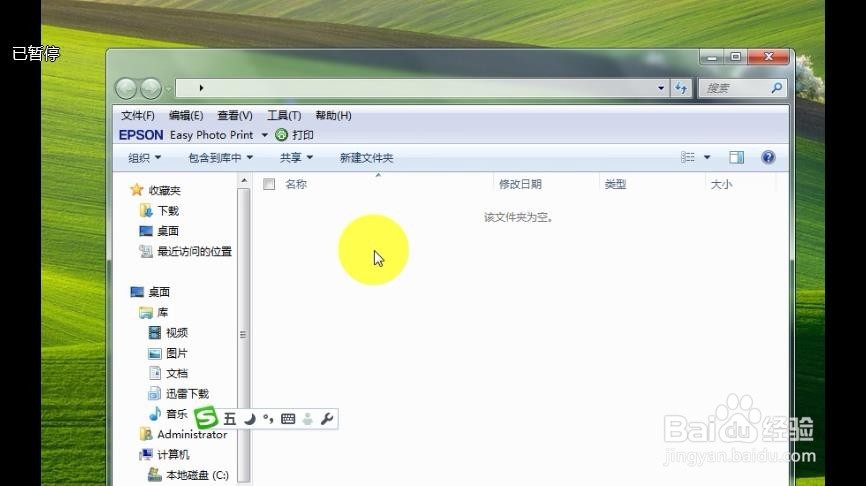Maximize the Explorer window

736,57
